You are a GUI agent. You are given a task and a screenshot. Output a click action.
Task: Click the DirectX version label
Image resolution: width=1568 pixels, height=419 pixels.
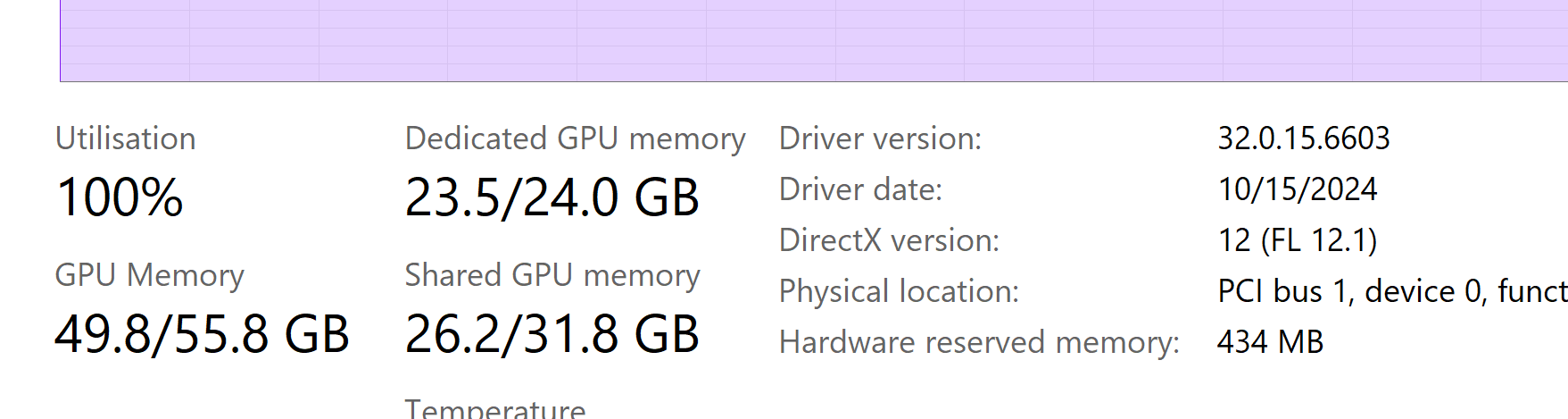pos(889,240)
